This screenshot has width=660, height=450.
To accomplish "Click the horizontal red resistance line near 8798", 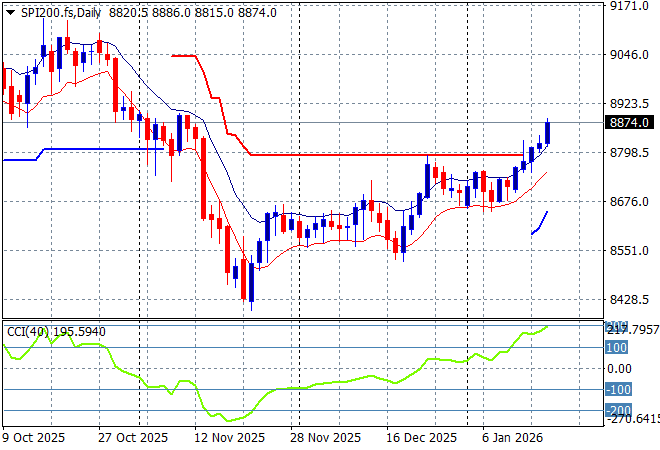I will pos(380,155).
